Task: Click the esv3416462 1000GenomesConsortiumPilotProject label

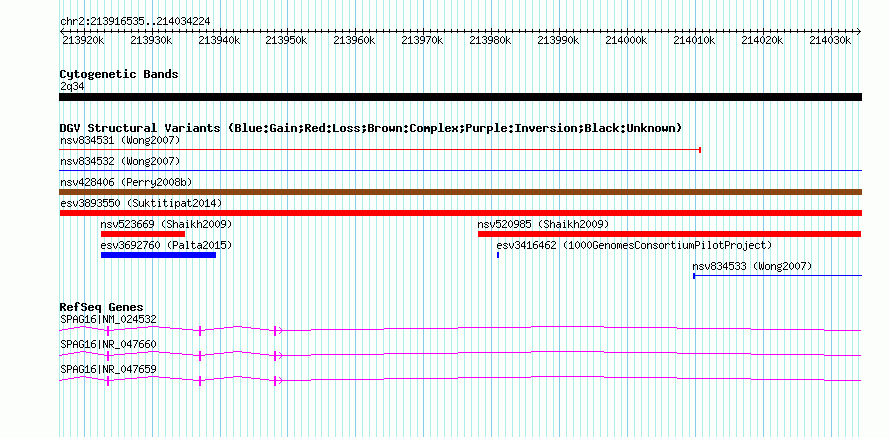Action: click(635, 246)
